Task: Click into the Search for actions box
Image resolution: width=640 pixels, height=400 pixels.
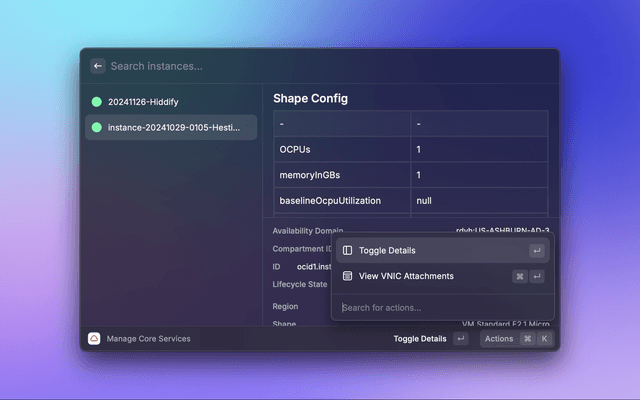Action: pos(440,307)
